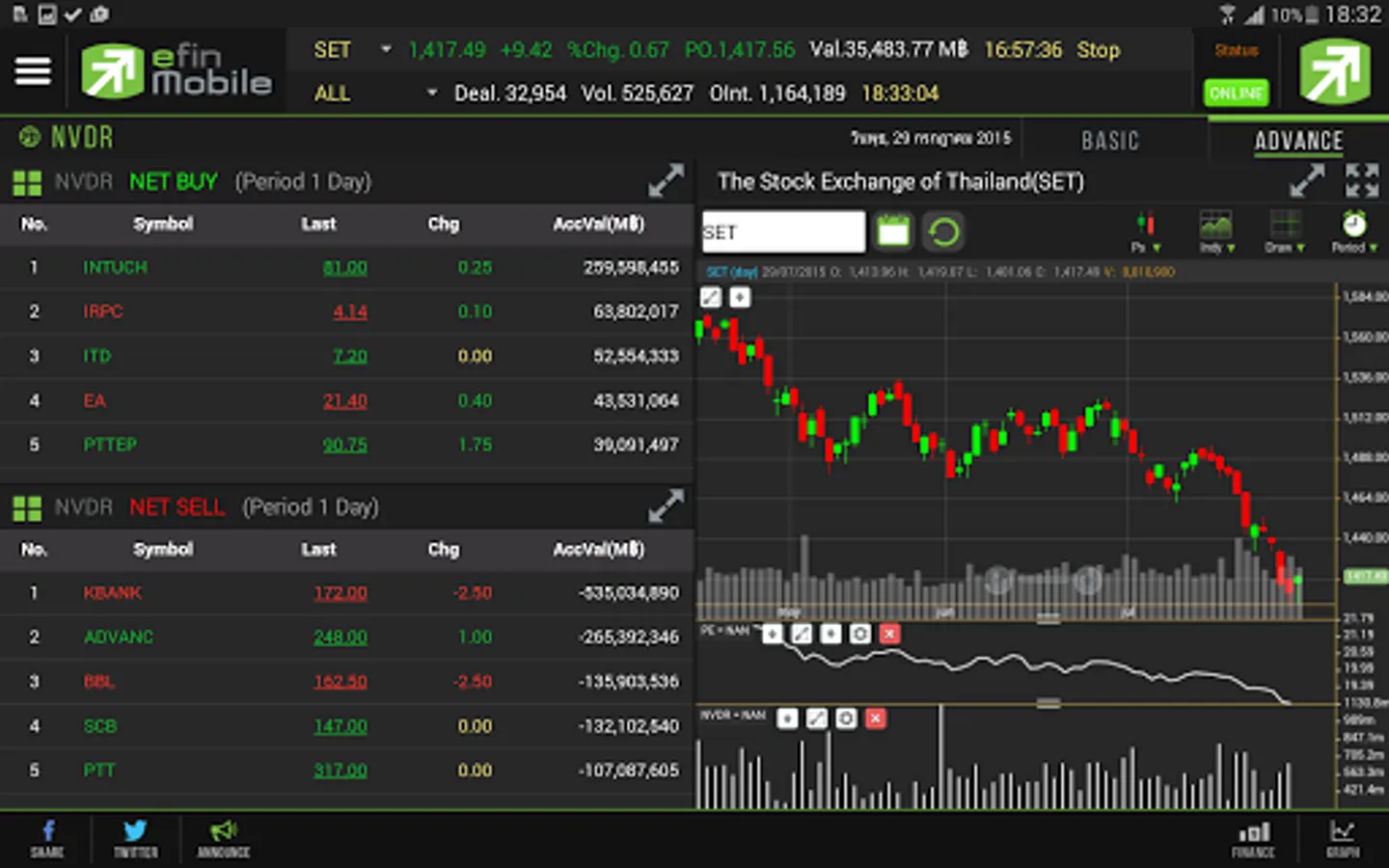The image size is (1389, 868).
Task: Select INTUCH in the Net Buy list
Action: [x=115, y=267]
